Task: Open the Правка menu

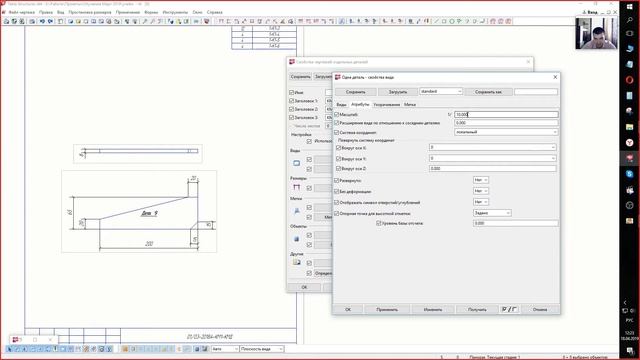Action: point(46,12)
